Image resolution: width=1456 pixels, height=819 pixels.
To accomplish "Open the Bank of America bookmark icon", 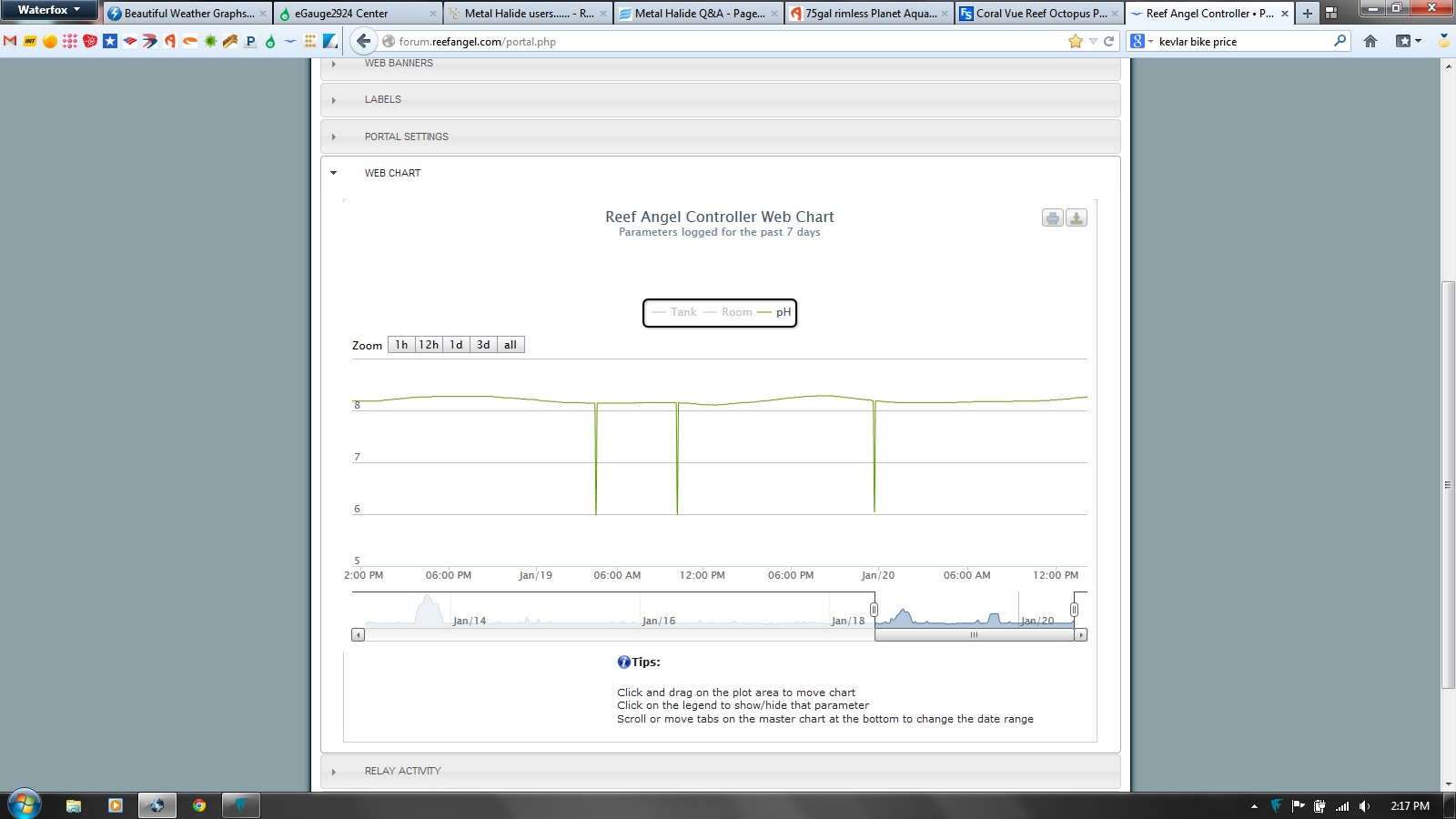I will 130,41.
